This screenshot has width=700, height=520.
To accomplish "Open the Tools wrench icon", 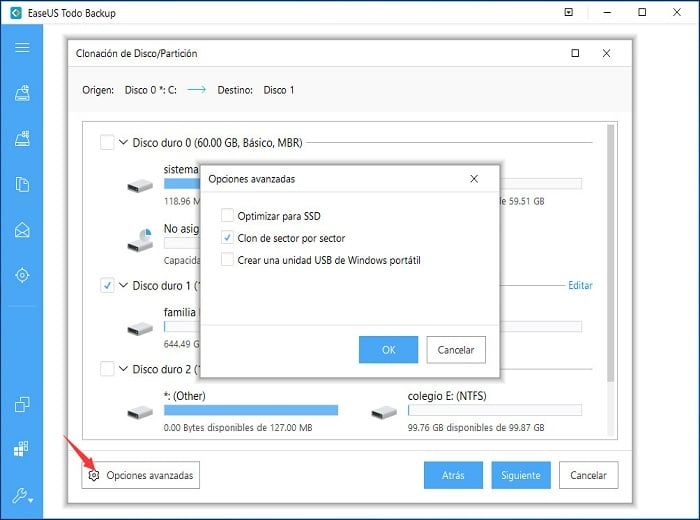I will pyautogui.click(x=22, y=495).
